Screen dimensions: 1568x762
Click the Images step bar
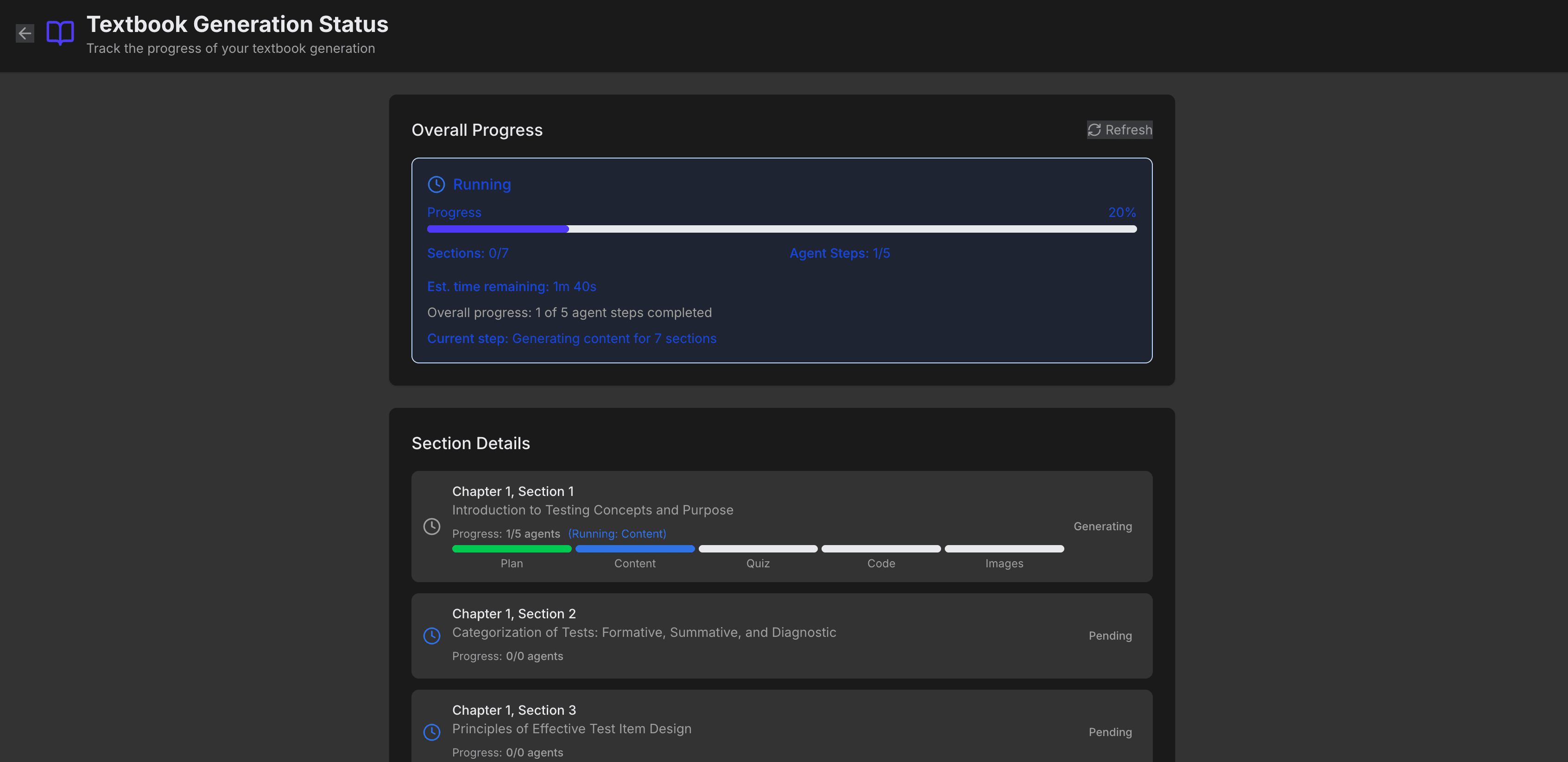tap(1005, 549)
